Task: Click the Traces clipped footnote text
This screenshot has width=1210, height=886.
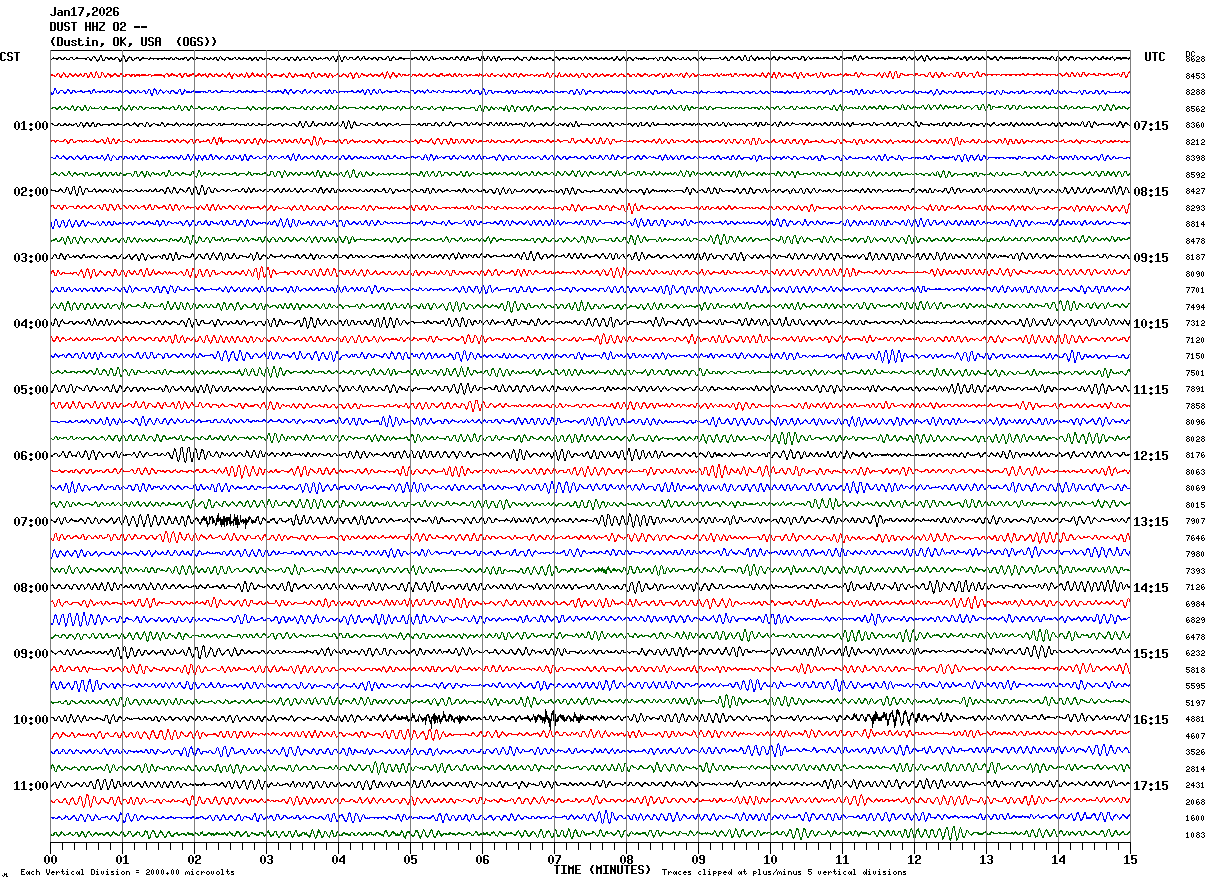Action: (x=784, y=873)
